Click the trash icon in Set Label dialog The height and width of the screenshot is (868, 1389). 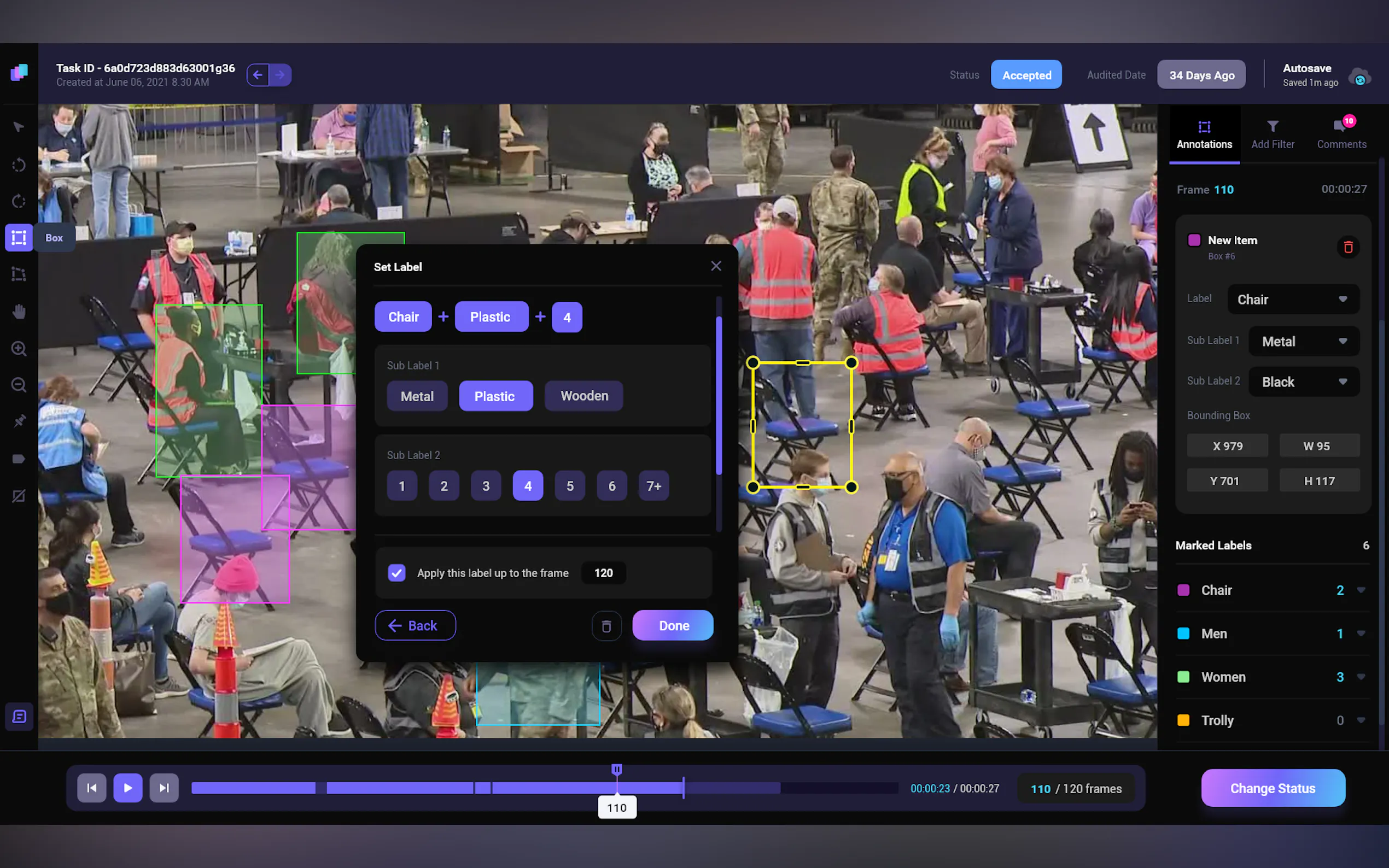coord(606,625)
